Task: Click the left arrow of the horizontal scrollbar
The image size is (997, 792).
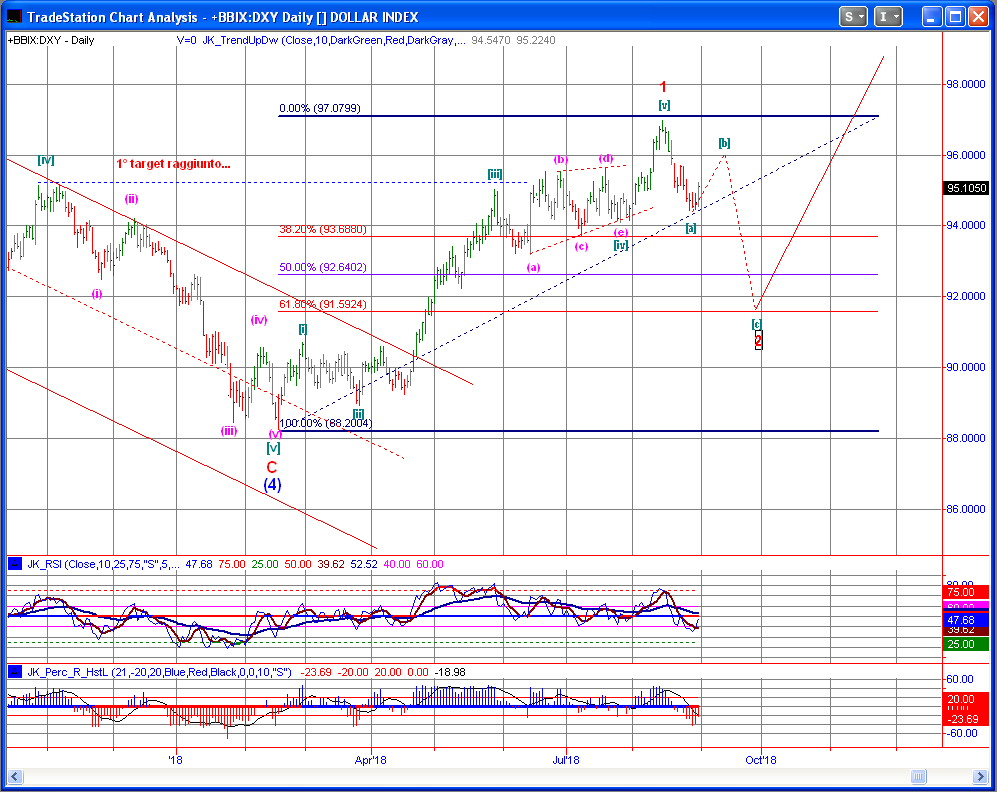Action: point(15,776)
